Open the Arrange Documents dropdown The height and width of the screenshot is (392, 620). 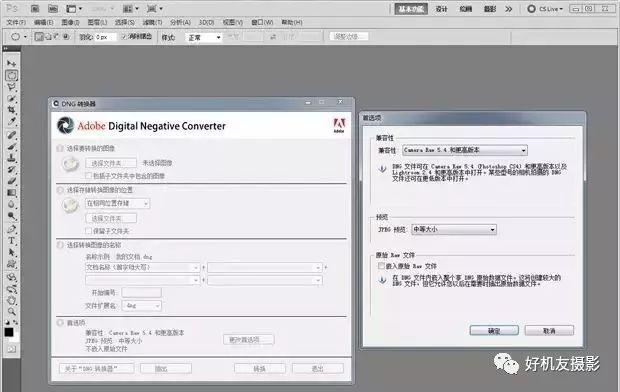point(130,8)
